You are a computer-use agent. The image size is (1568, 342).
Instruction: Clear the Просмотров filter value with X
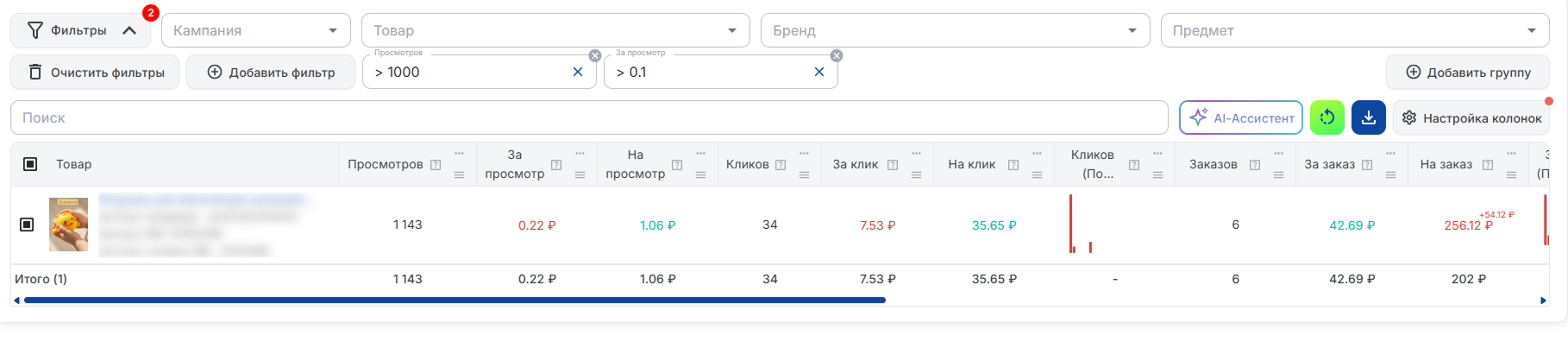click(x=578, y=73)
